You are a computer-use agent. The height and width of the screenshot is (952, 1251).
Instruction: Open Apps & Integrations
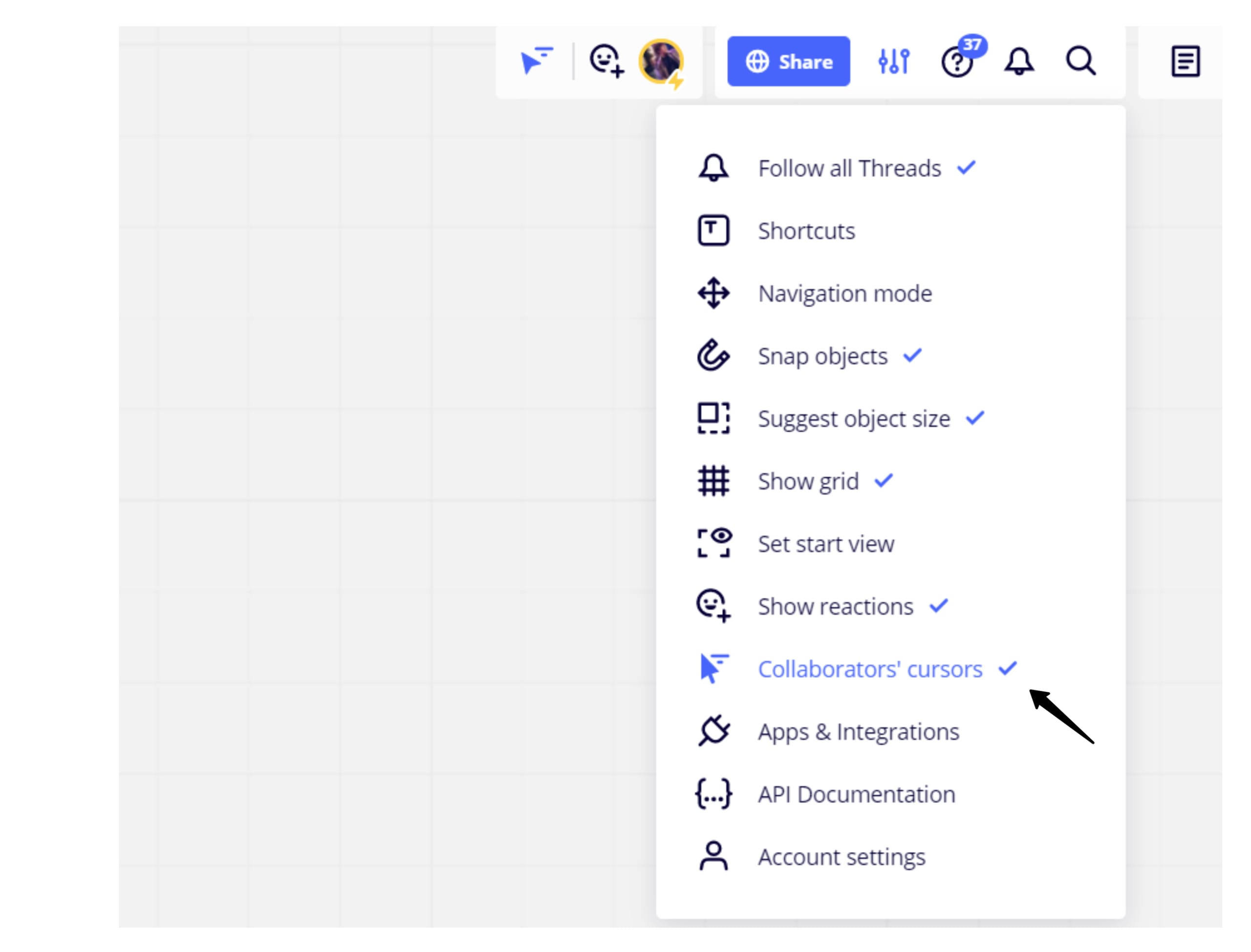(x=858, y=732)
